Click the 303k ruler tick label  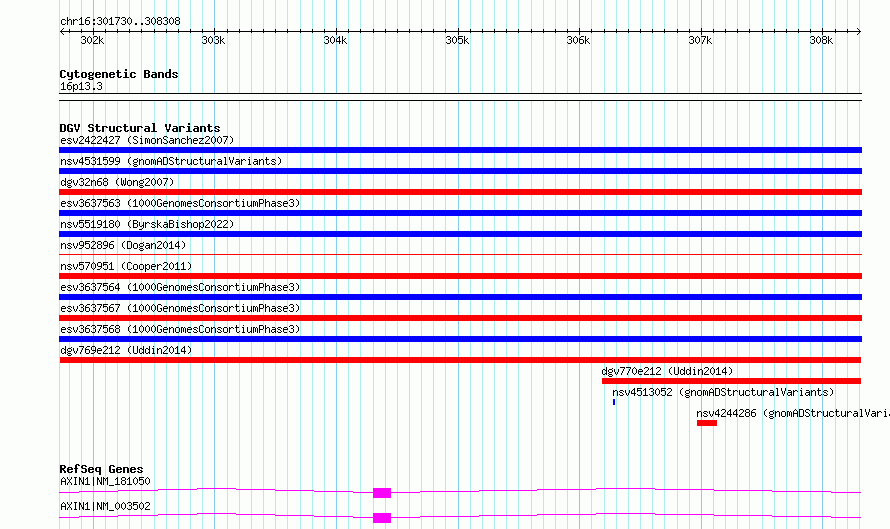pos(213,40)
